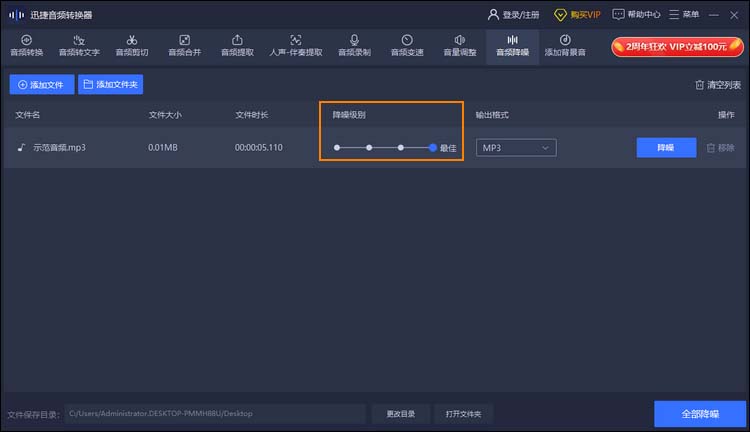This screenshot has height=432, width=750.
Task: Click the 降噪级别 column header
Action: [x=349, y=115]
